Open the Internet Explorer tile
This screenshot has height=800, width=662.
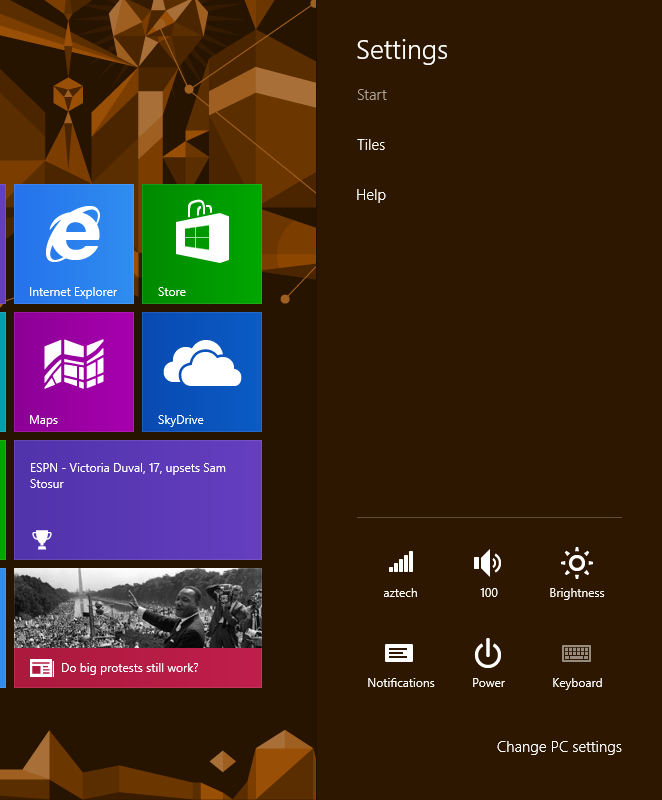[74, 244]
